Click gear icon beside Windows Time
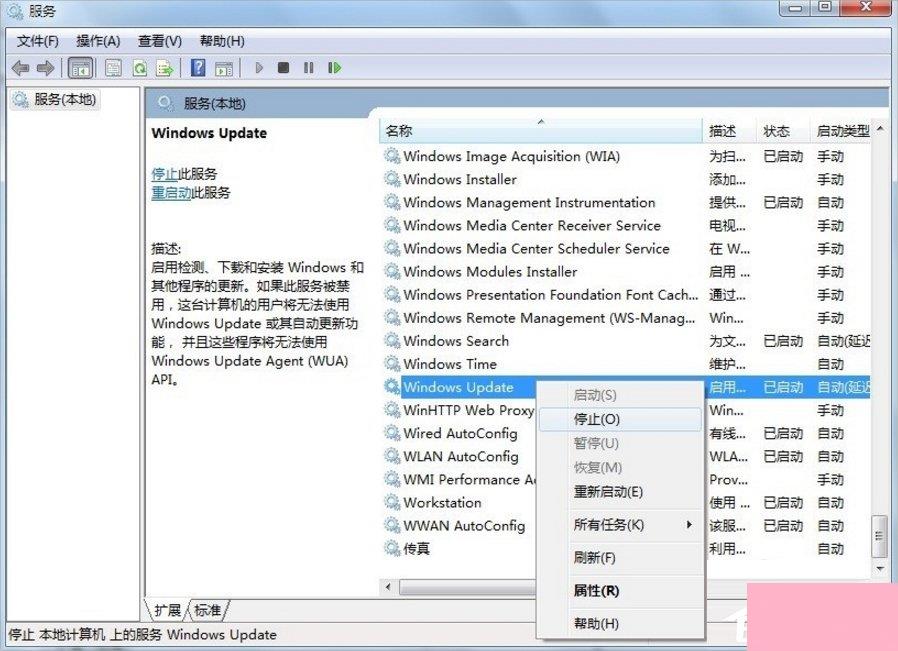Viewport: 898px width, 651px height. tap(392, 364)
